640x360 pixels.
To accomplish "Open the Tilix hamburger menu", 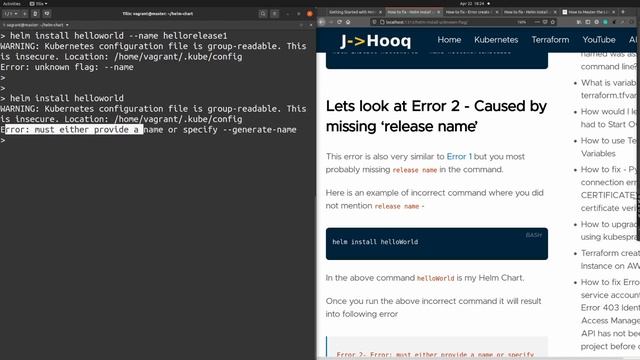I will point(275,13).
